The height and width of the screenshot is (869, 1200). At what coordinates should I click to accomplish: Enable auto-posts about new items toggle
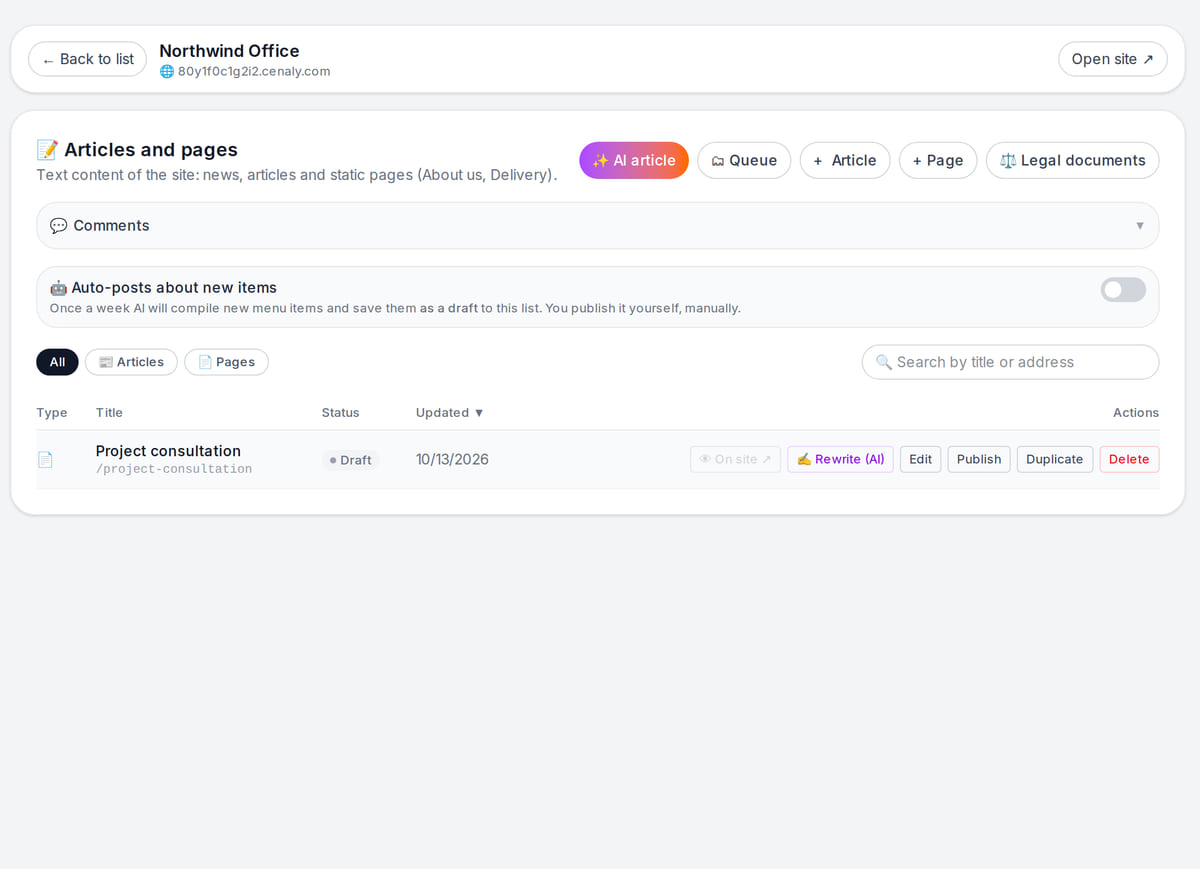1123,290
